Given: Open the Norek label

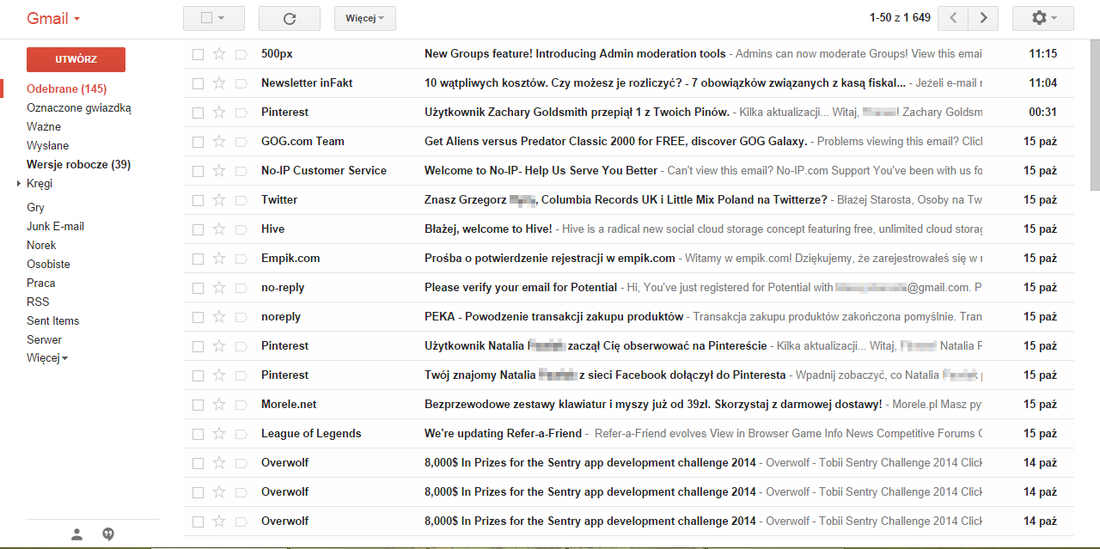Looking at the screenshot, I should 41,245.
